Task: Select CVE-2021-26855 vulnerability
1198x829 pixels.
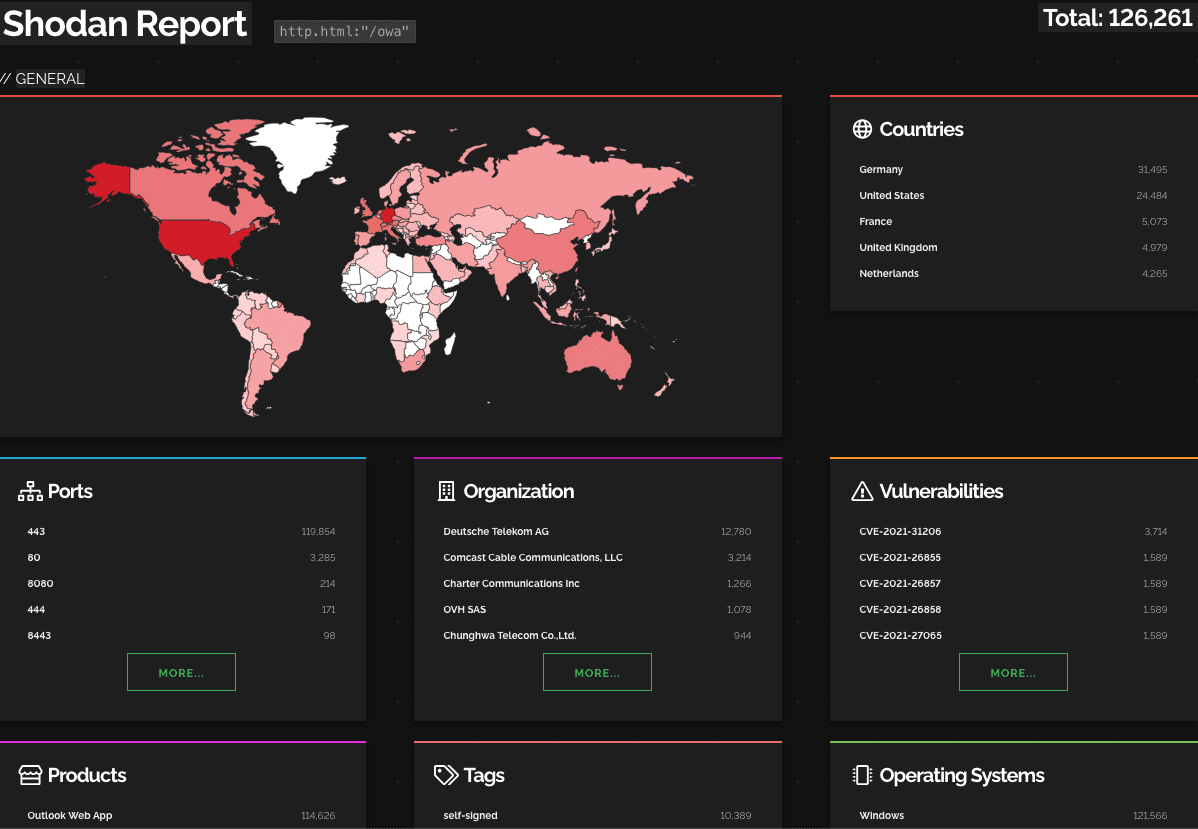Action: pos(1013,558)
